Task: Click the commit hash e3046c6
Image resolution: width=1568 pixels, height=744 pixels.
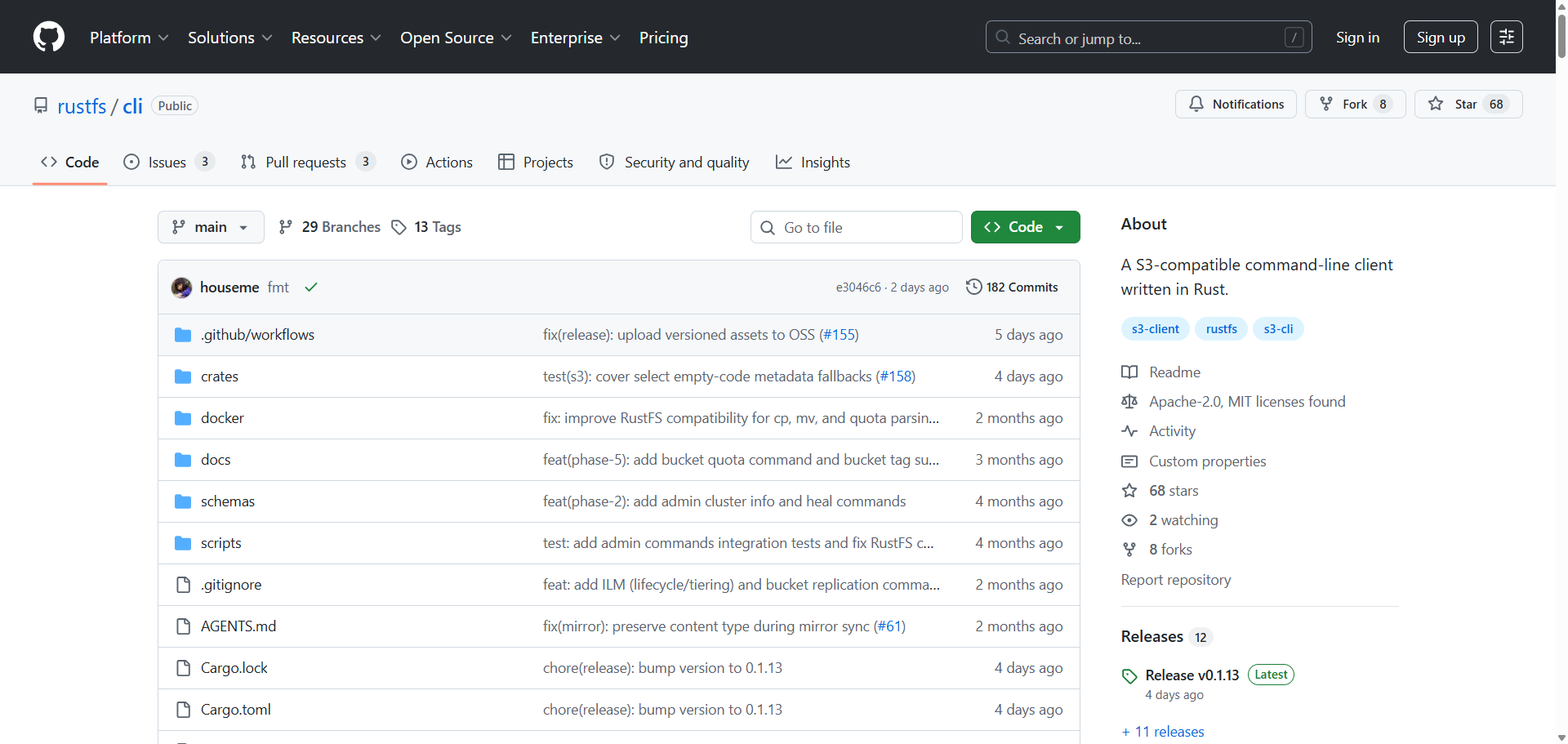Action: coord(858,287)
